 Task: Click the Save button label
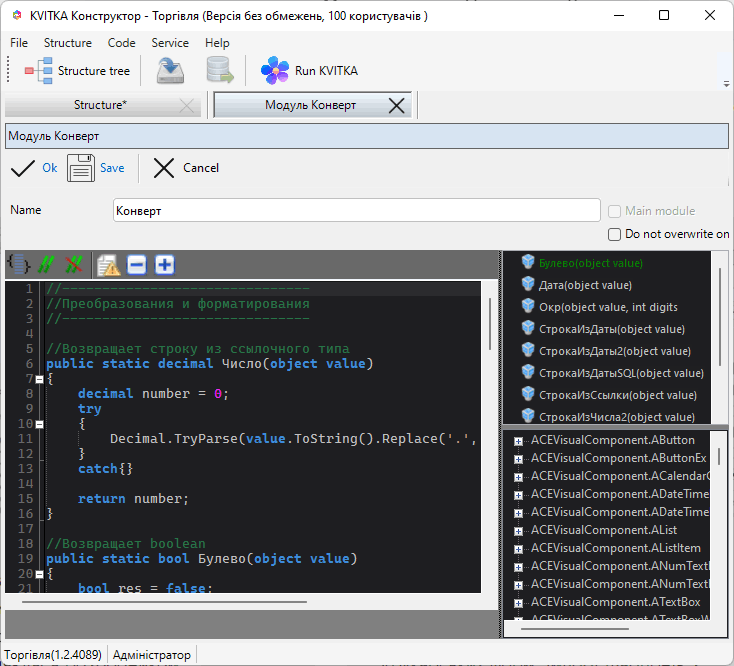pyautogui.click(x=112, y=168)
